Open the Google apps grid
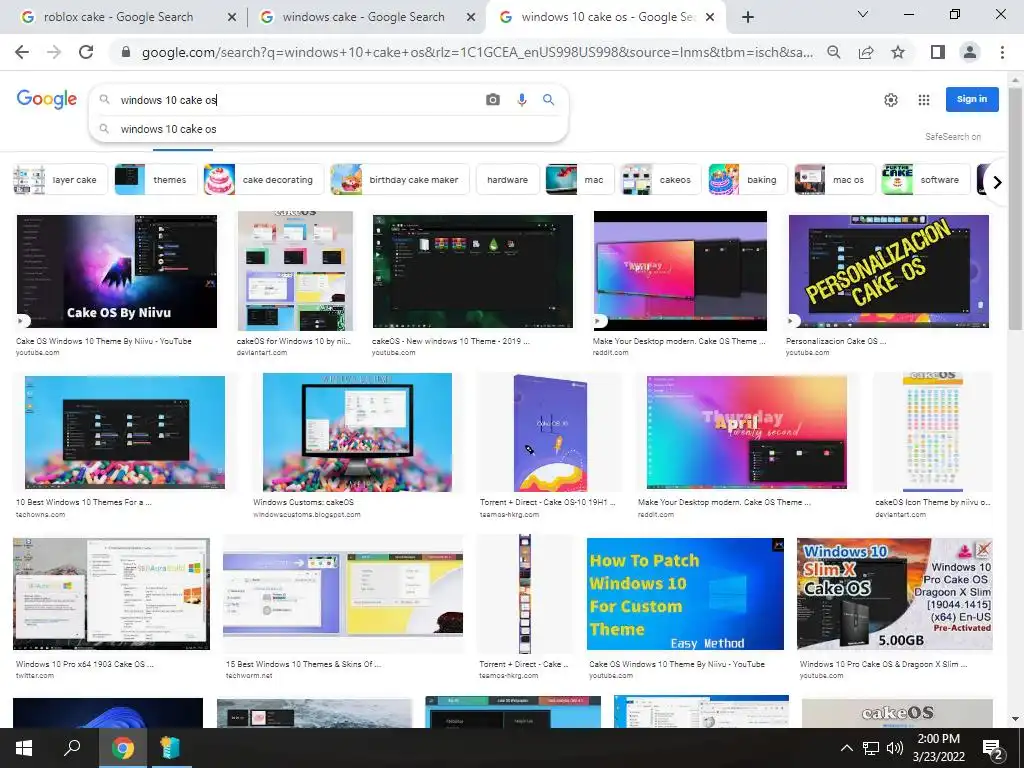1024x768 pixels. (923, 100)
